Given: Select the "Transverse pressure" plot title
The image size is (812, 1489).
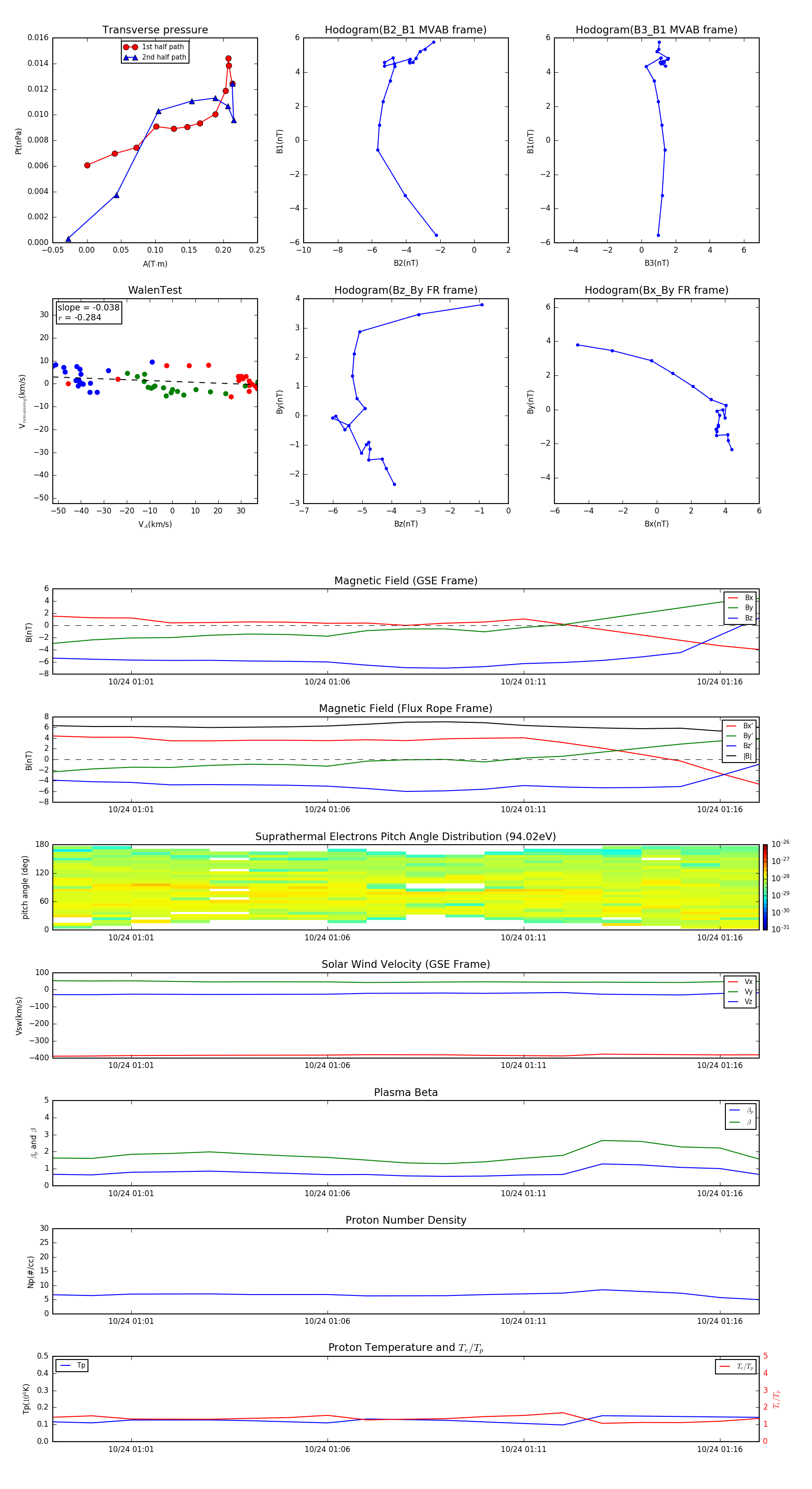Looking at the screenshot, I should pyautogui.click(x=155, y=30).
